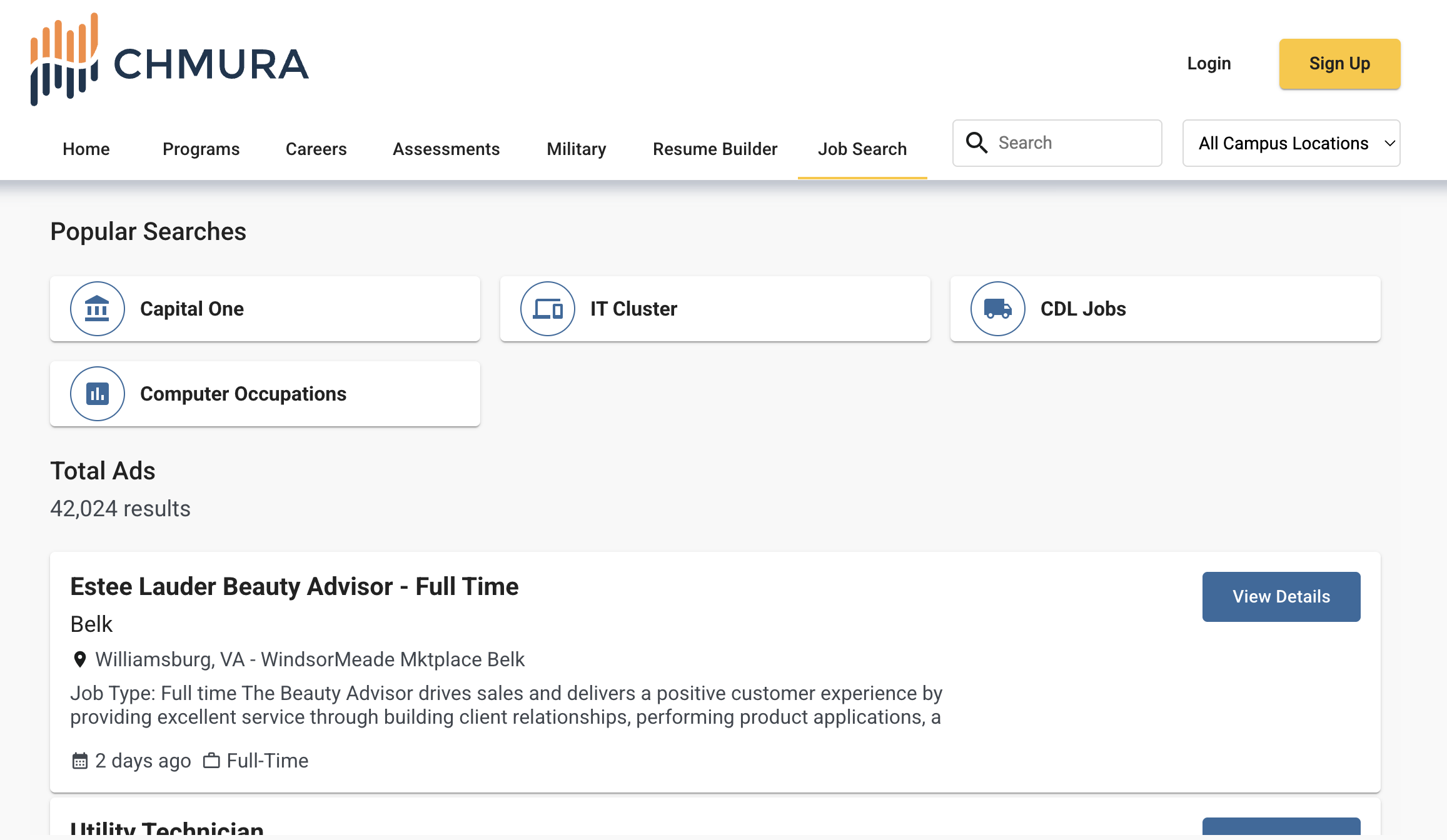Click the magnifying glass search icon
Image resolution: width=1447 pixels, height=840 pixels.
pyautogui.click(x=977, y=142)
